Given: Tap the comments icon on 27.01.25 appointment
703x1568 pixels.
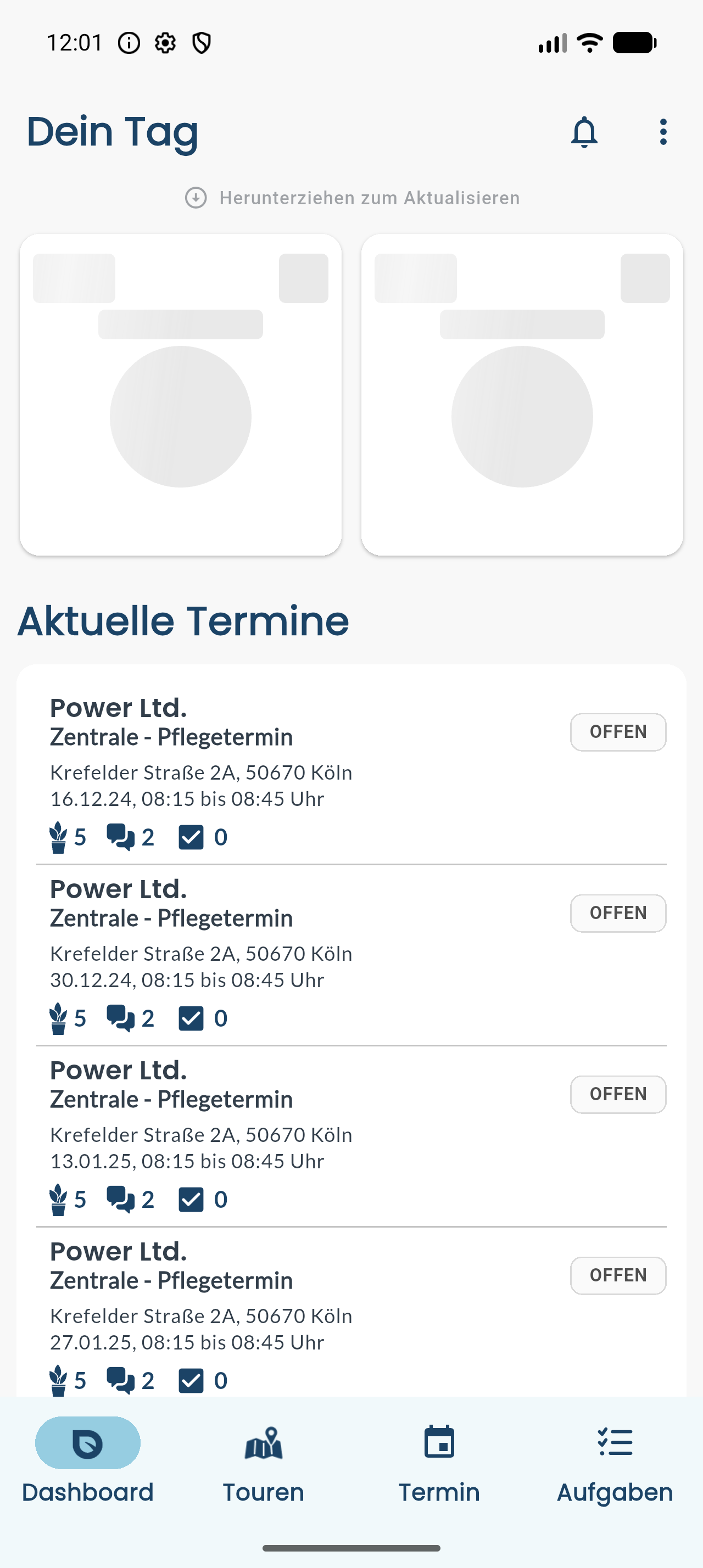Looking at the screenshot, I should 120,1381.
